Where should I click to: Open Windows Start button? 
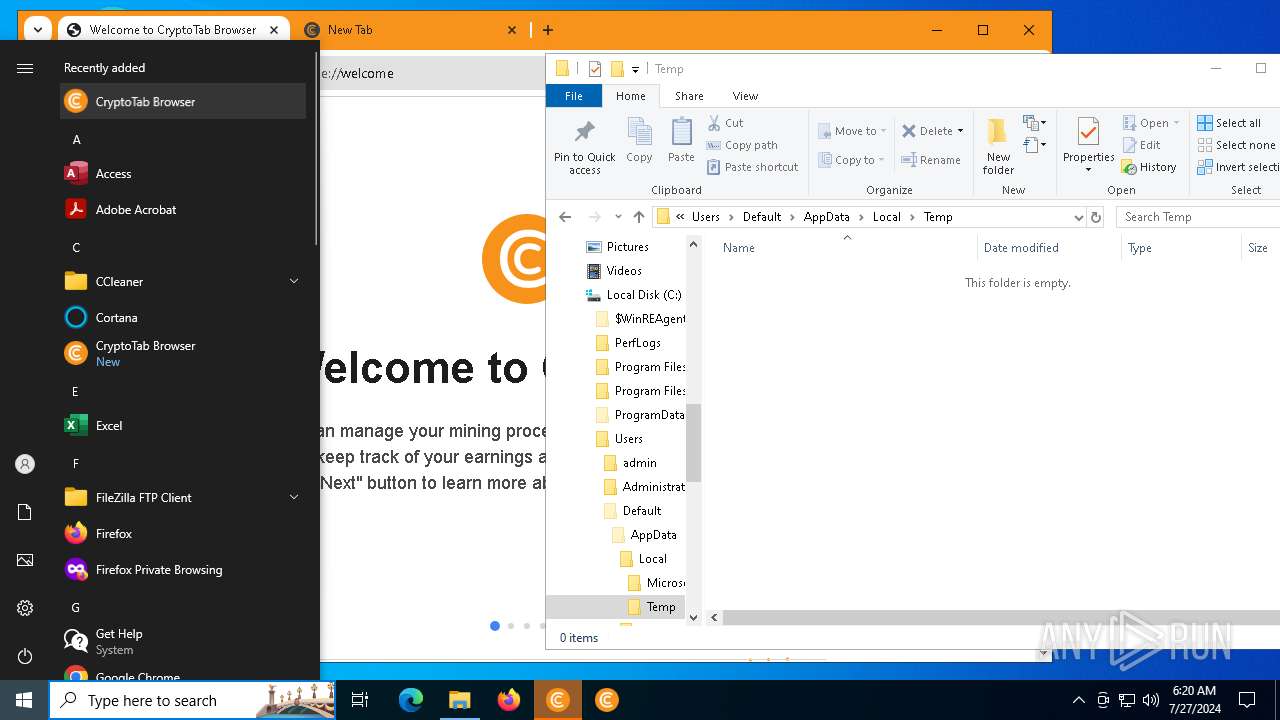[24, 700]
